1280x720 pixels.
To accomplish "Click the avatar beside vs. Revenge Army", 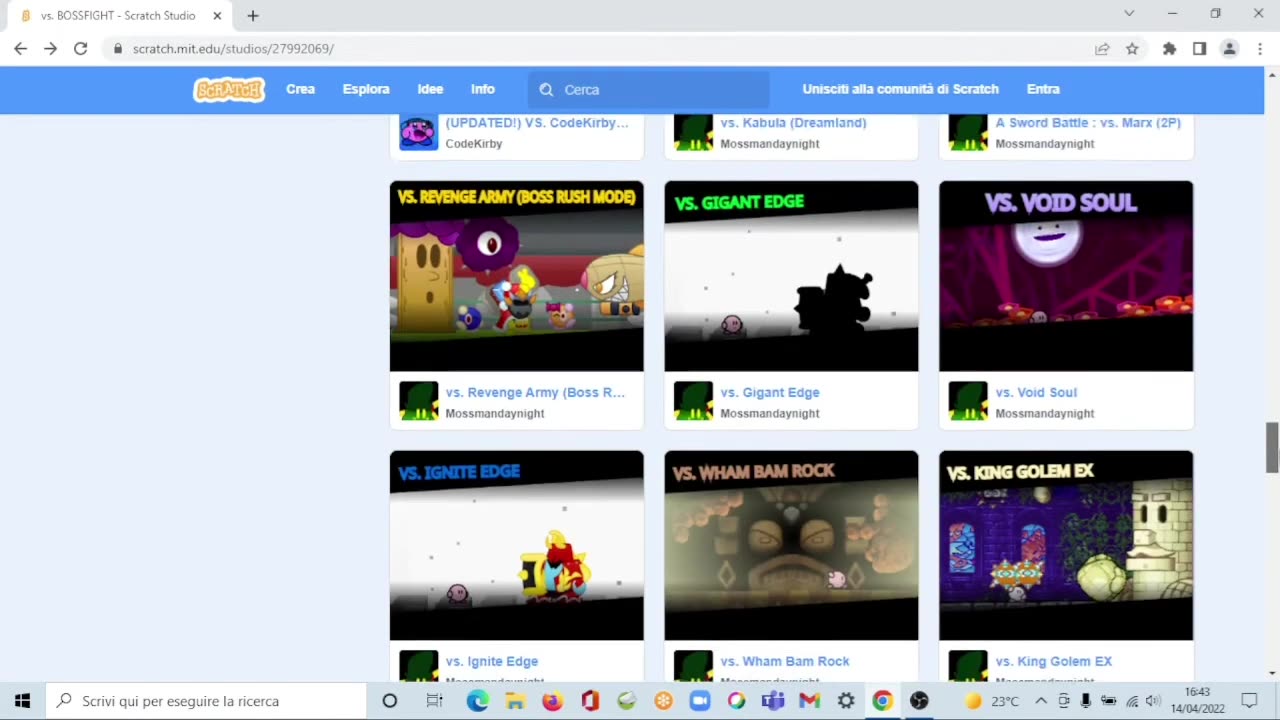I will [x=419, y=401].
